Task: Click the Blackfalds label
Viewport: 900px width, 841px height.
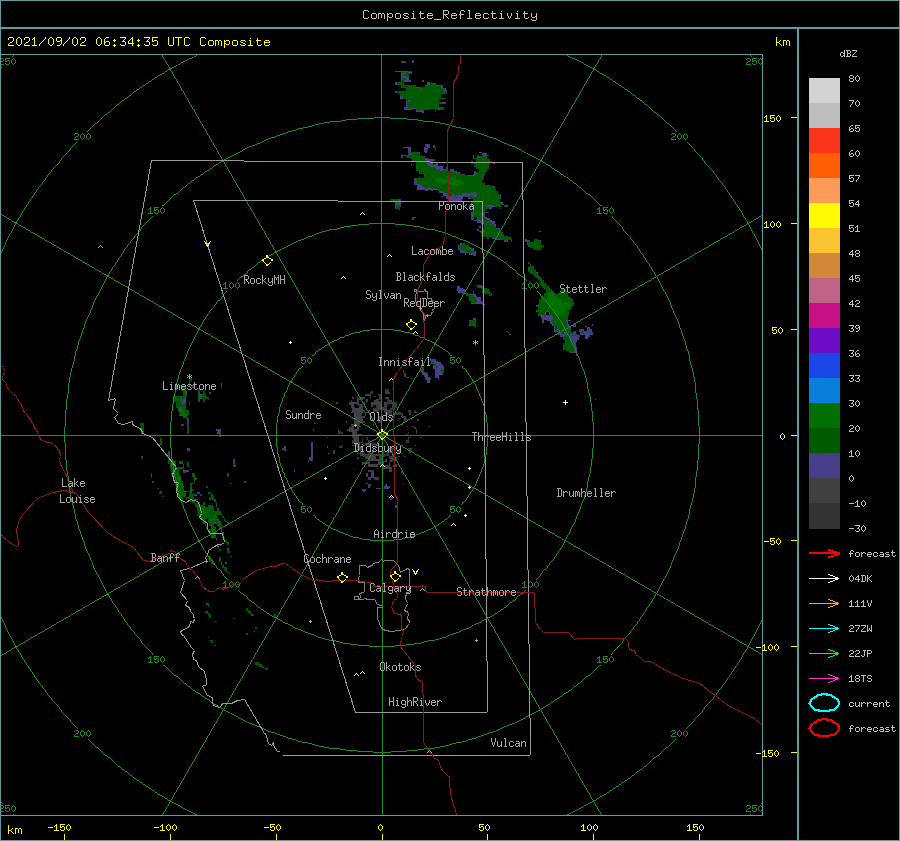Action: click(x=425, y=277)
